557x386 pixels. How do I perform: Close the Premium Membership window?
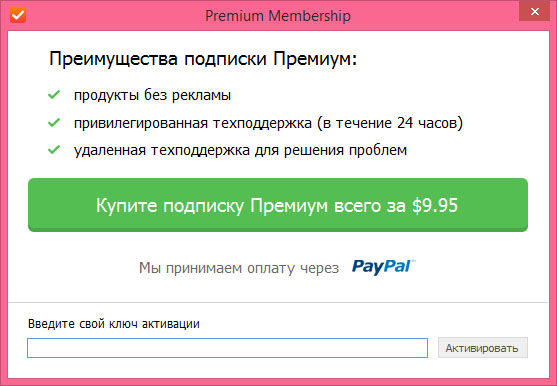(x=534, y=12)
